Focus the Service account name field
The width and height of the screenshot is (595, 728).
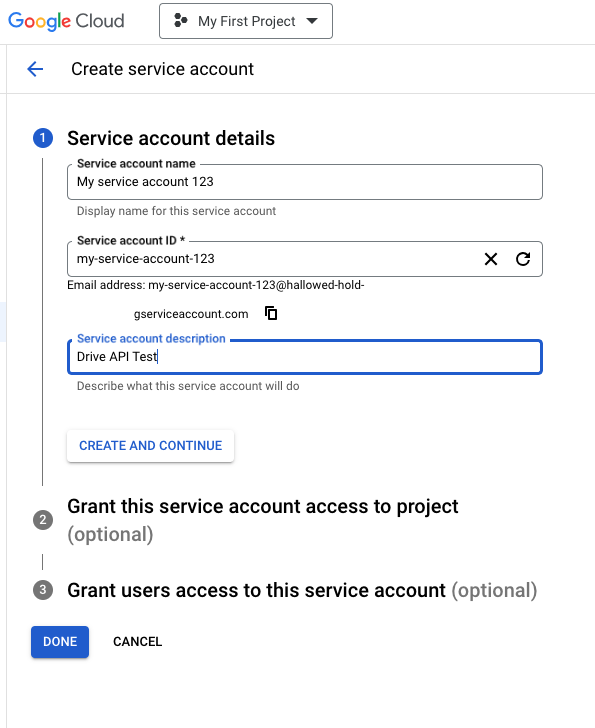305,182
